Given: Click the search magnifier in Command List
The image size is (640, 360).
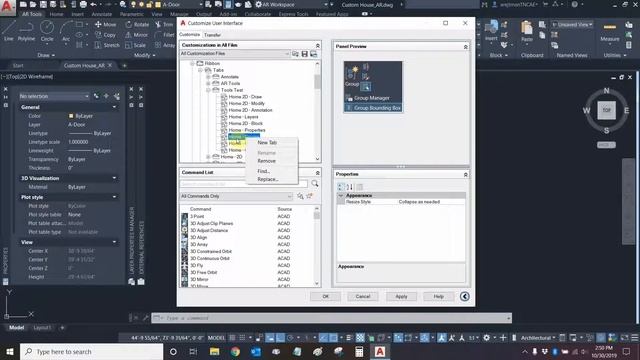Looking at the screenshot, I should [x=315, y=184].
